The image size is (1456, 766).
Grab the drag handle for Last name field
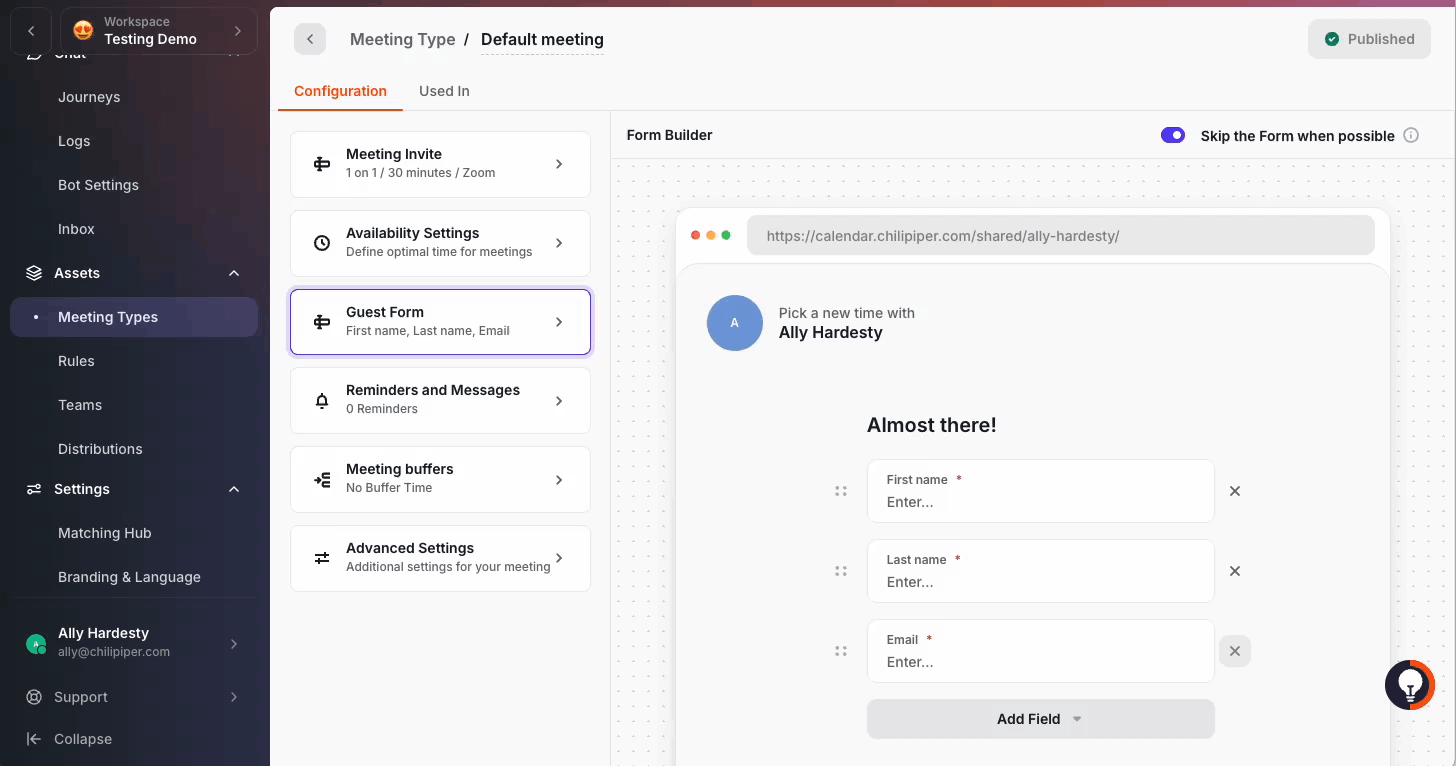pyautogui.click(x=841, y=571)
